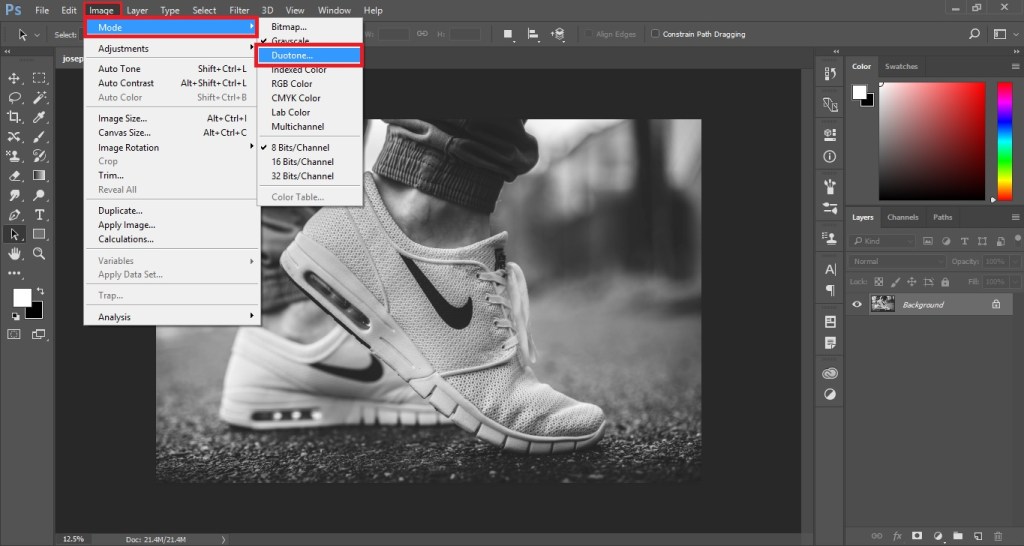Viewport: 1024px width, 546px height.
Task: Toggle lock all padlock icon
Action: coord(945,282)
